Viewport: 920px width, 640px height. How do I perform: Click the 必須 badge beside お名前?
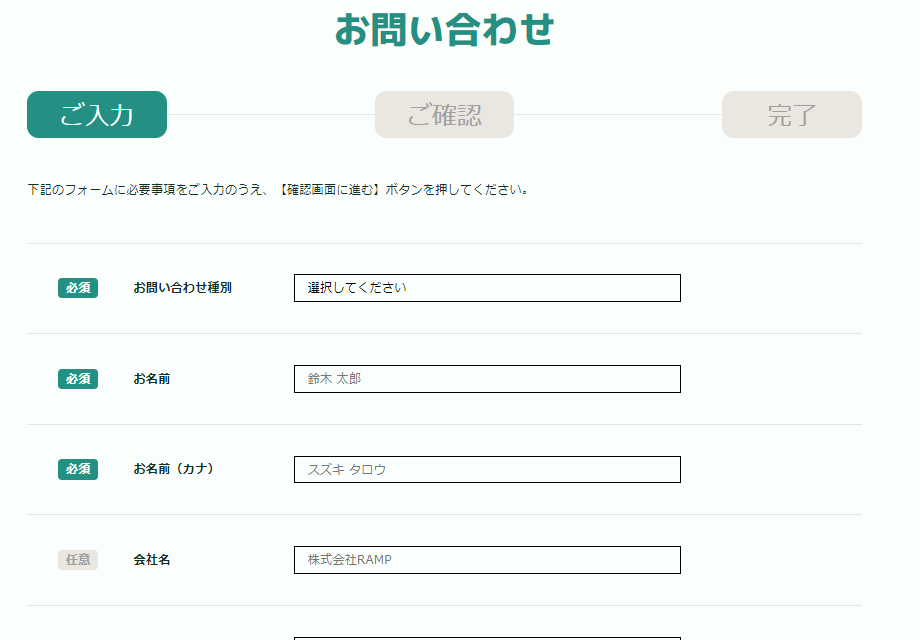coord(78,379)
